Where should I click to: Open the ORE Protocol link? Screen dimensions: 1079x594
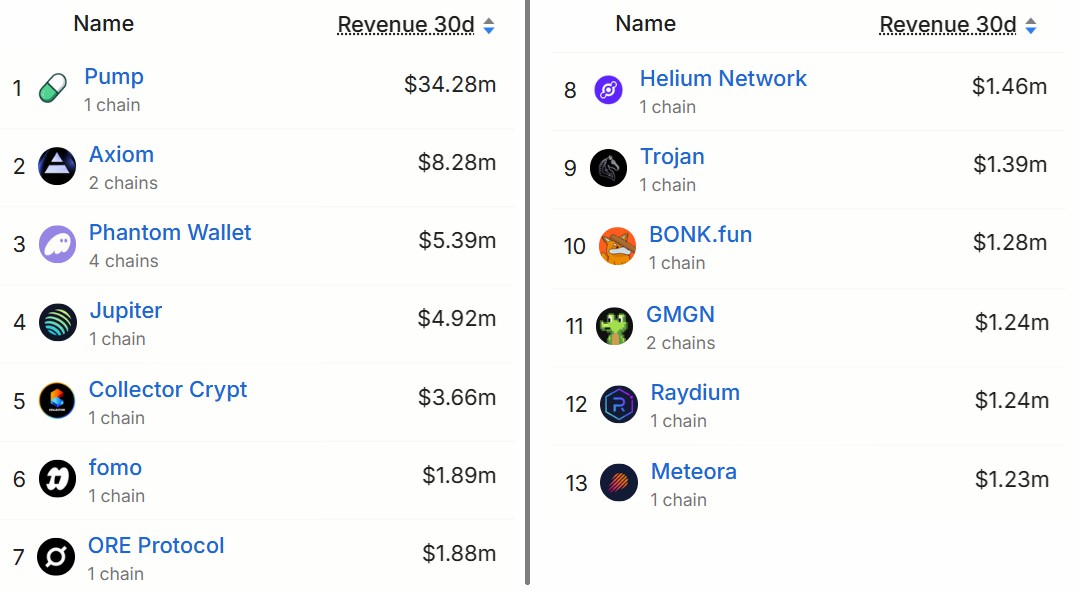(x=156, y=546)
